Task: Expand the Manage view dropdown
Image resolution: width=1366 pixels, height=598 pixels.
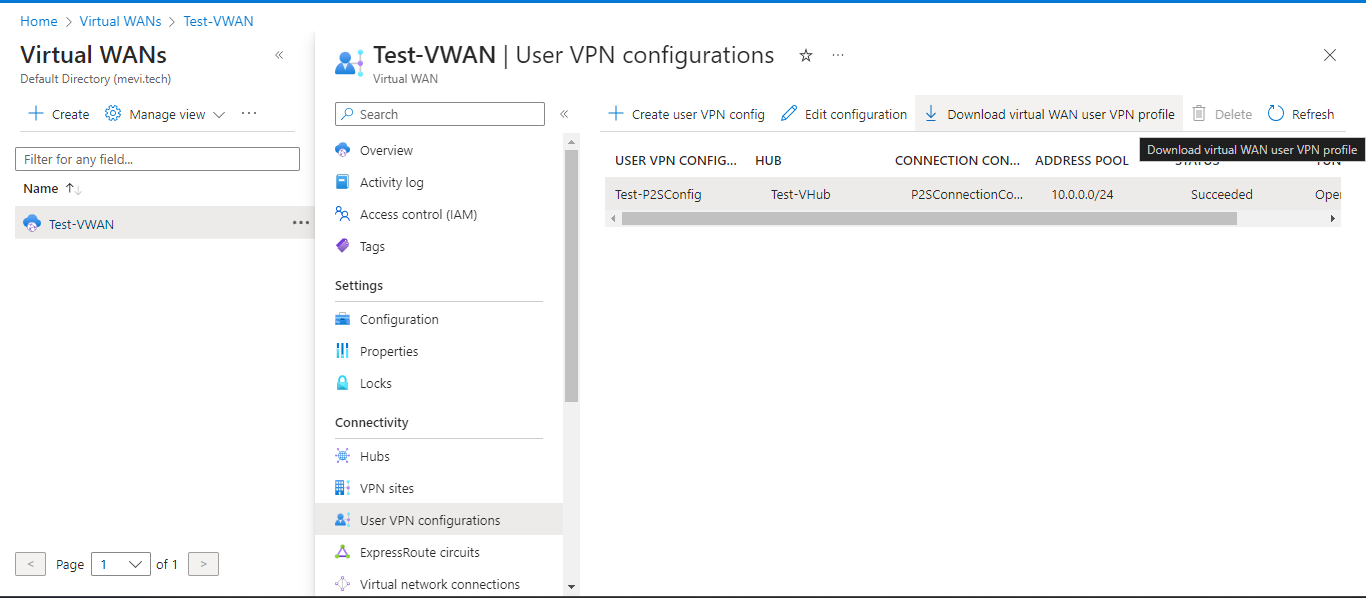Action: click(x=219, y=115)
